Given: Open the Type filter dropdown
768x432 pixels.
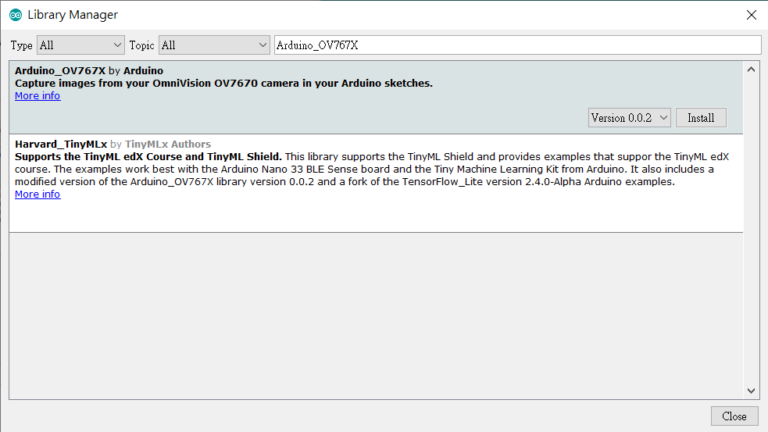Looking at the screenshot, I should click(80, 45).
